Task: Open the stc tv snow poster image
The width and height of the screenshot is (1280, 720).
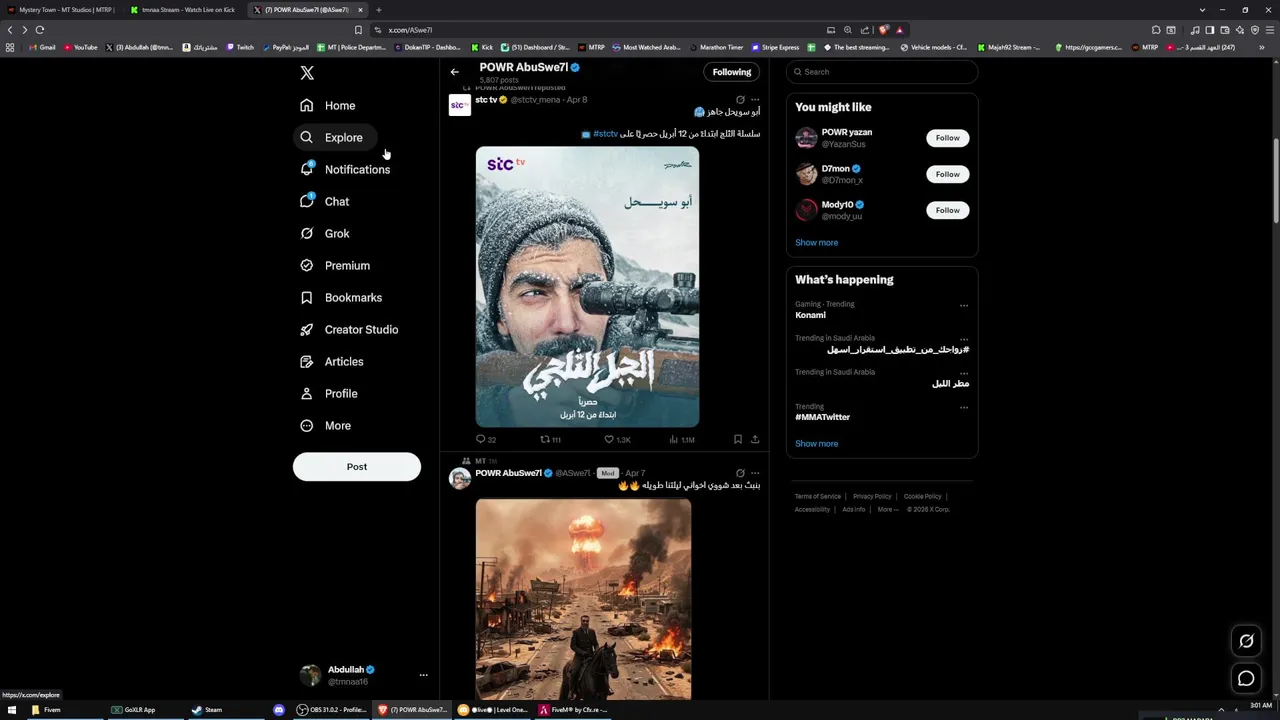Action: click(587, 287)
